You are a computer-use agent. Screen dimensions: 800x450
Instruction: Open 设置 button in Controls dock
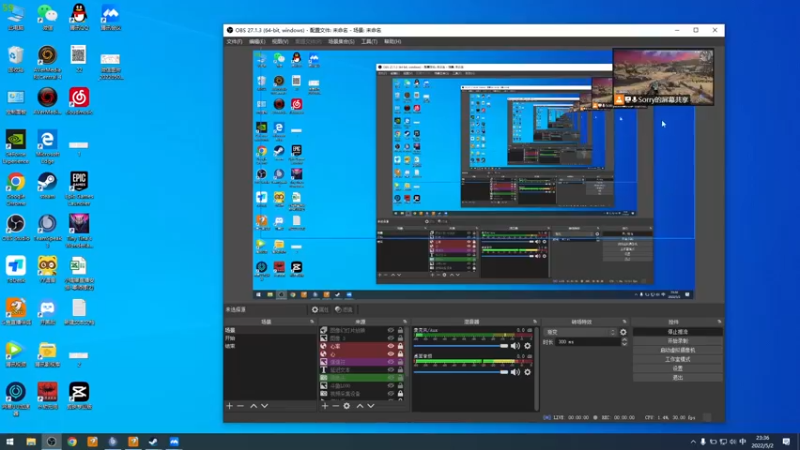[x=678, y=368]
